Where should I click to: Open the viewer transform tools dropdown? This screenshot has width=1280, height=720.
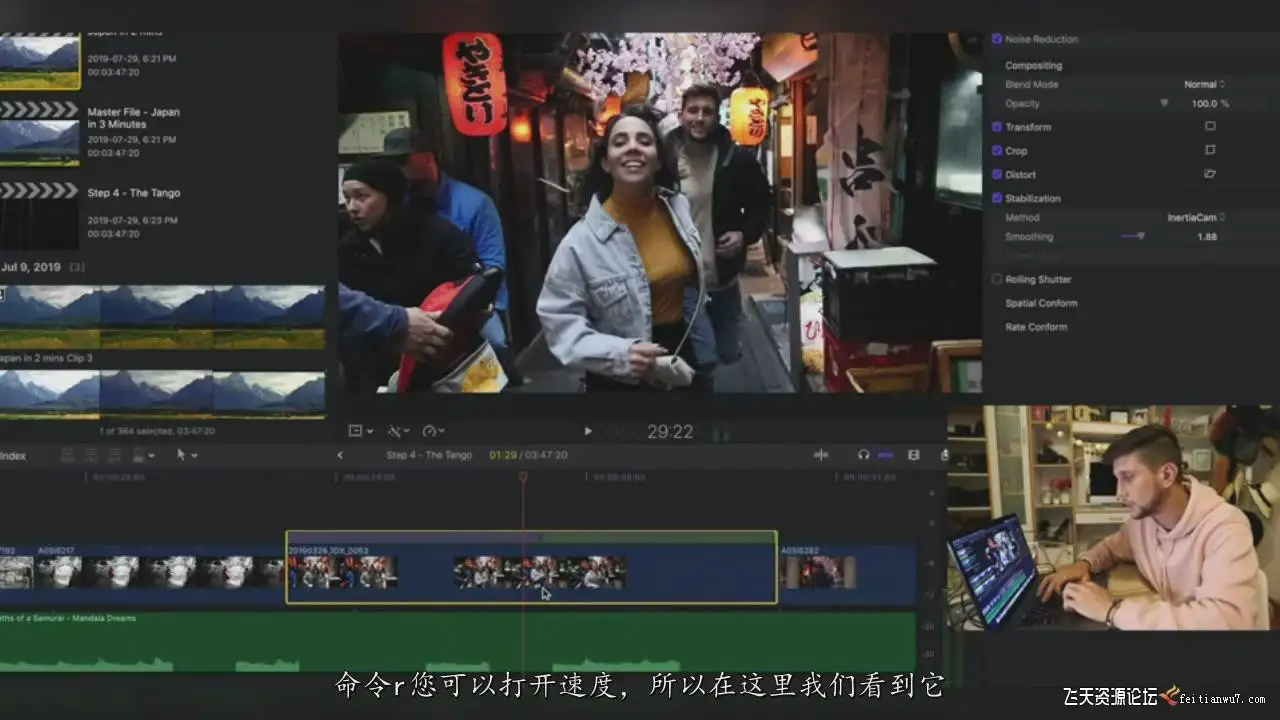click(360, 431)
